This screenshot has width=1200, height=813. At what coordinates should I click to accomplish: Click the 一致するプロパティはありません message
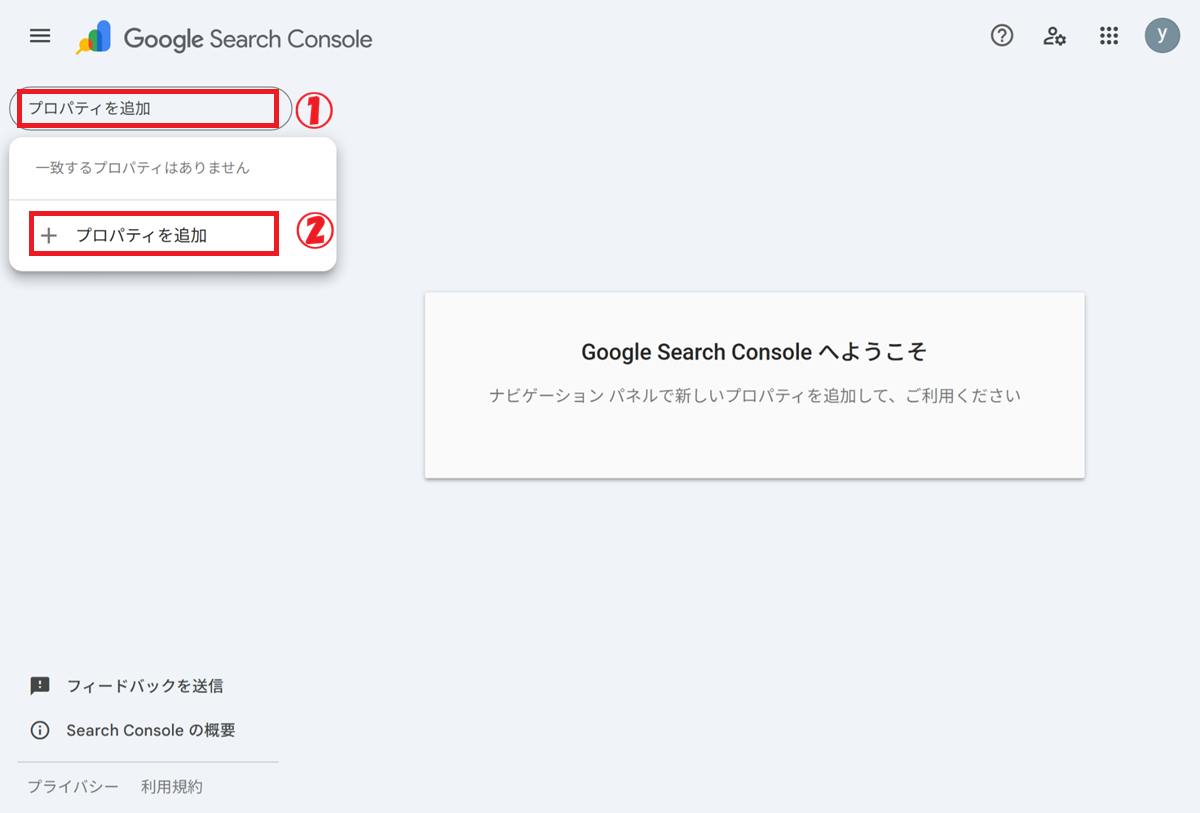coord(142,168)
